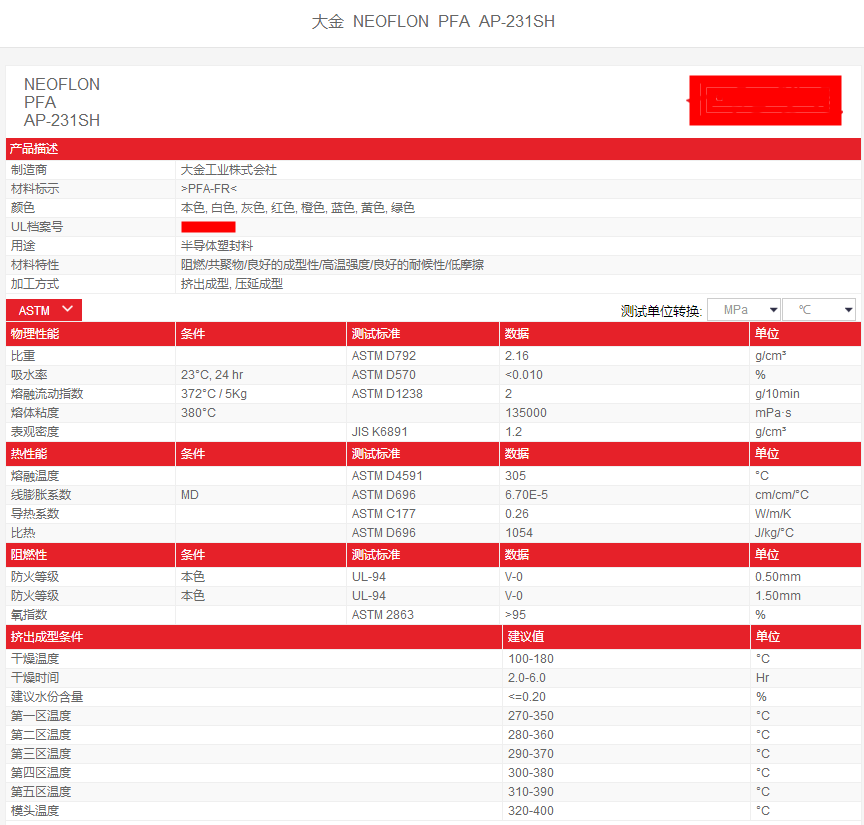Viewport: 864px width, 825px height.
Task: Click the 阻燃性 section header
Action: pos(90,554)
